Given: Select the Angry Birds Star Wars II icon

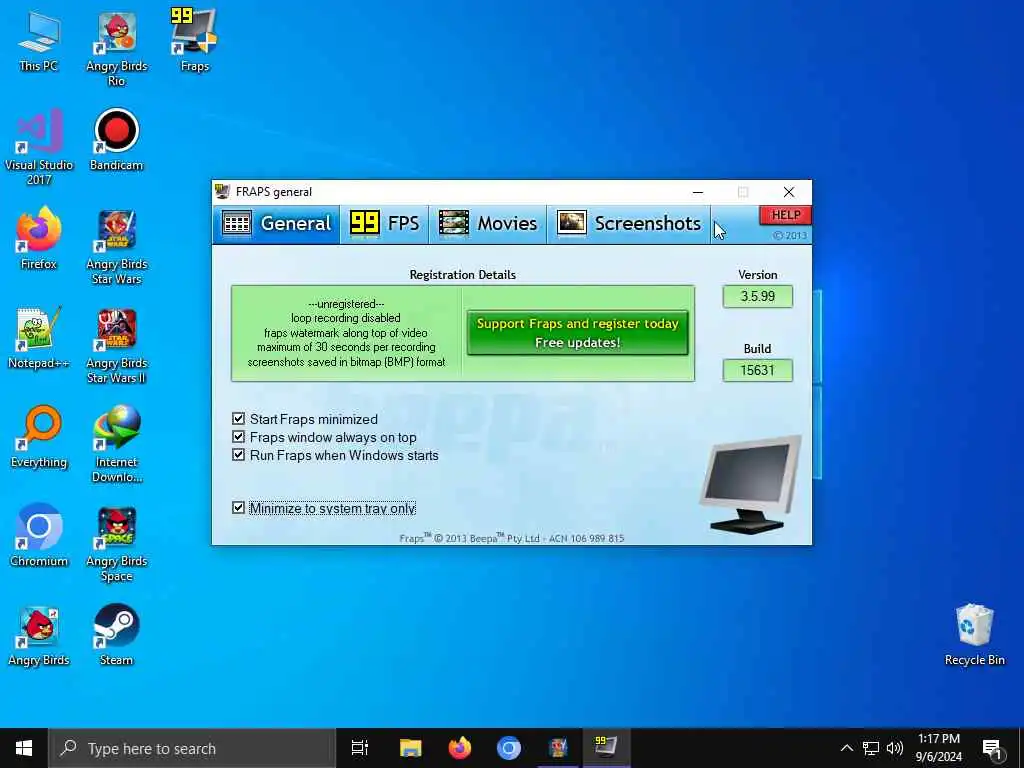Looking at the screenshot, I should (116, 345).
